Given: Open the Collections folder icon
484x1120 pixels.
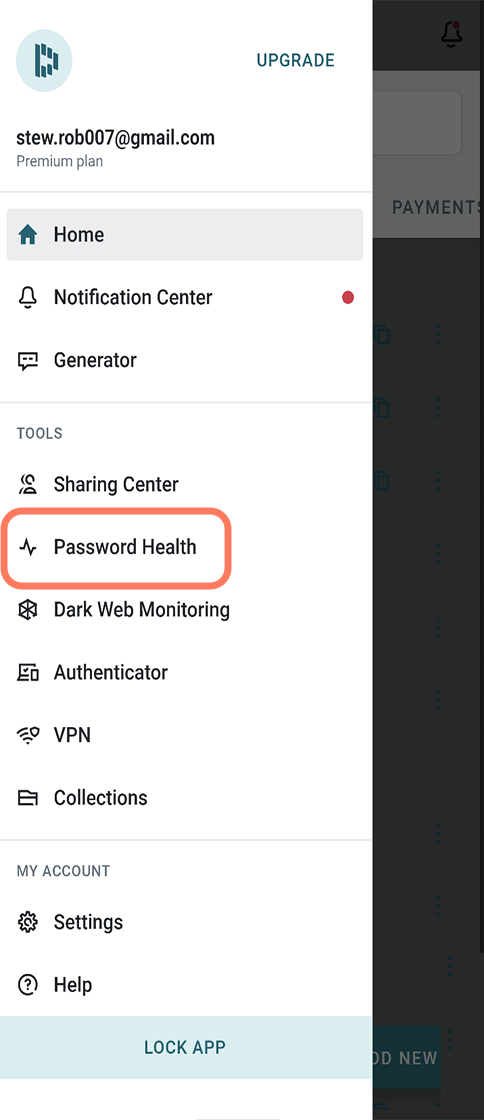Looking at the screenshot, I should click(x=28, y=798).
